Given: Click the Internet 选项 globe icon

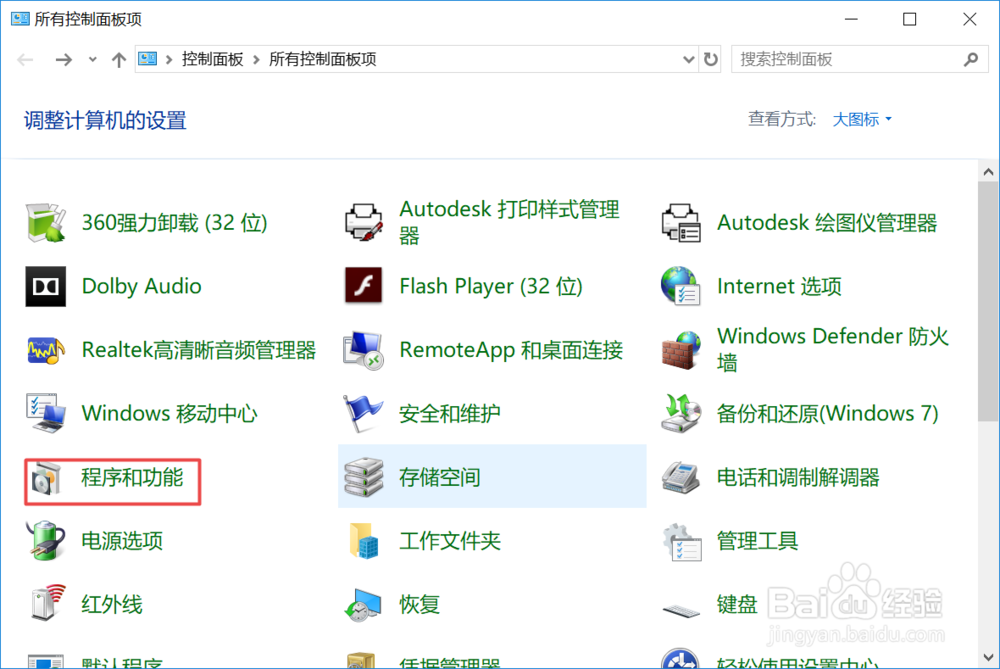Looking at the screenshot, I should pyautogui.click(x=681, y=286).
